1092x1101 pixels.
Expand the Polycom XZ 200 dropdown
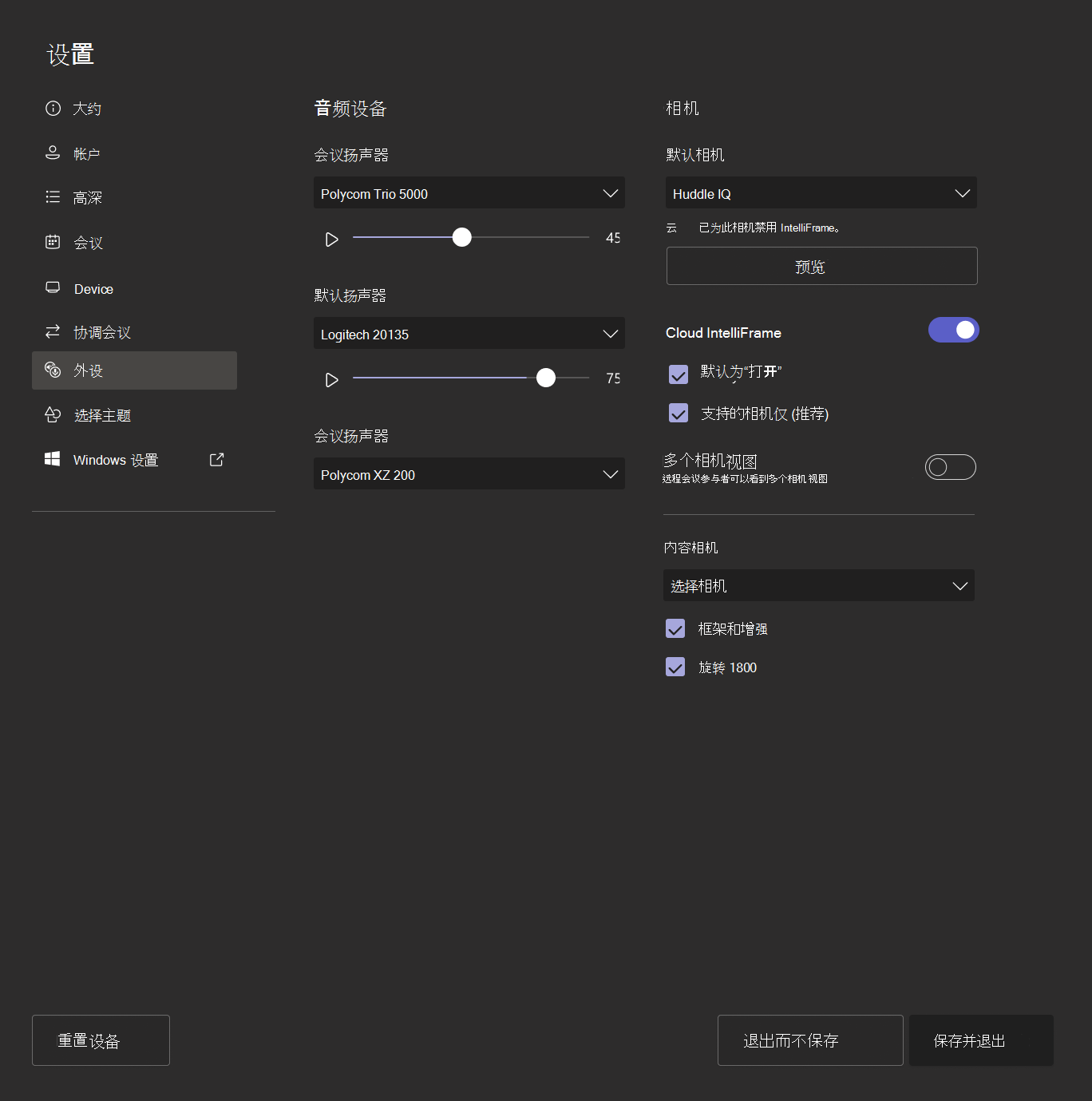pos(469,473)
